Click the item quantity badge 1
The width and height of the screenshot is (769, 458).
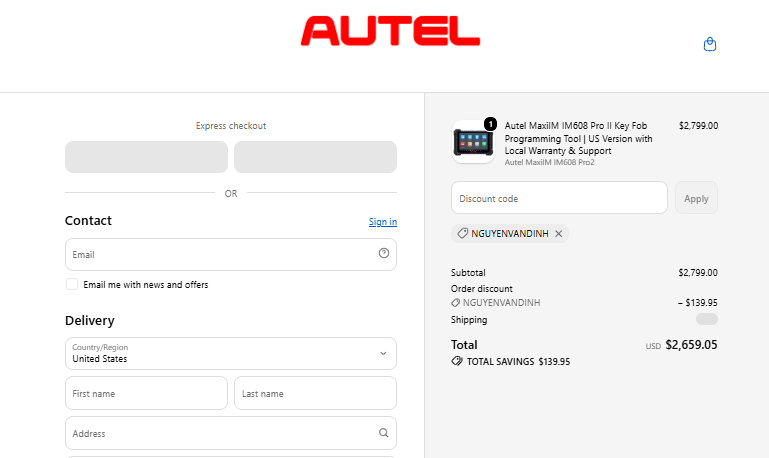tap(490, 124)
